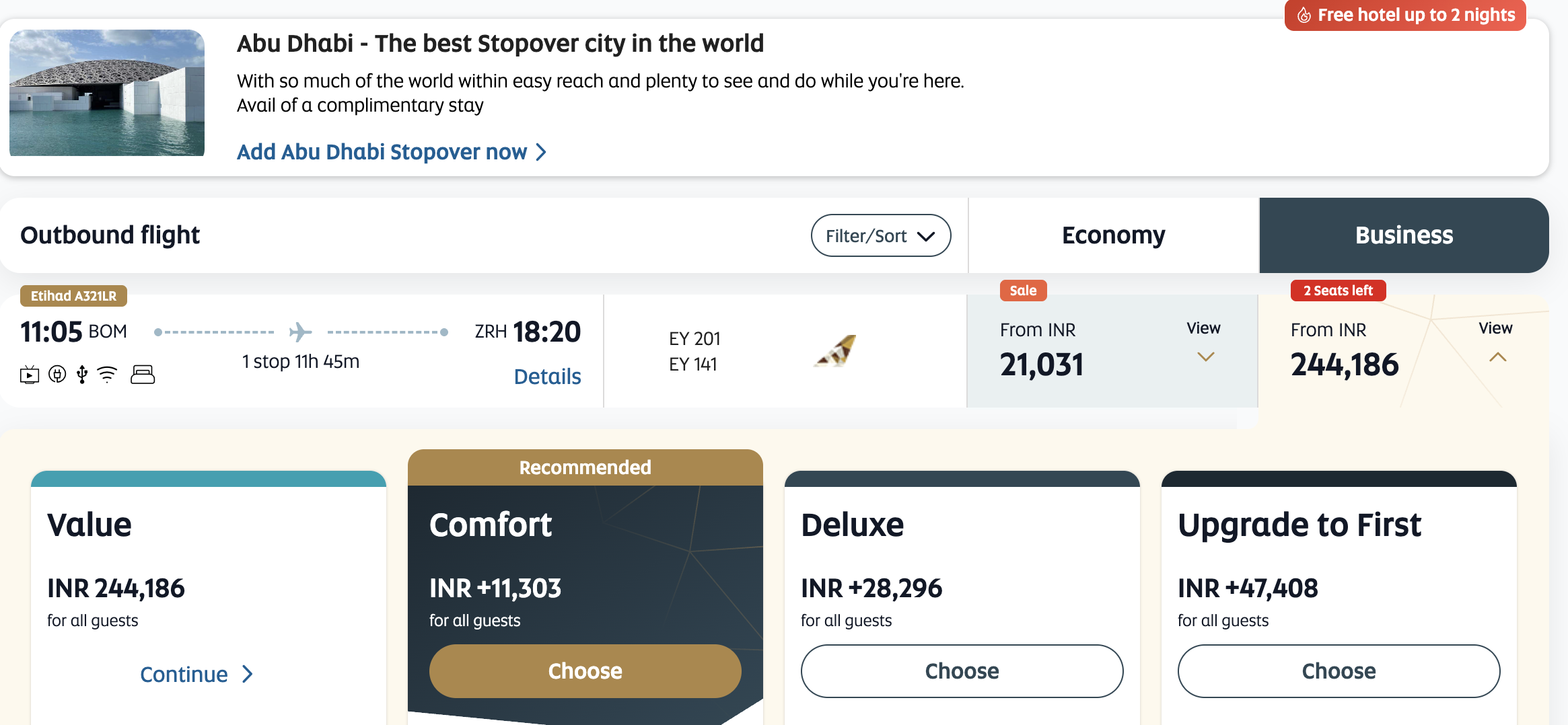1568x725 pixels.
Task: Click the power outlet amenity icon
Action: (x=58, y=374)
